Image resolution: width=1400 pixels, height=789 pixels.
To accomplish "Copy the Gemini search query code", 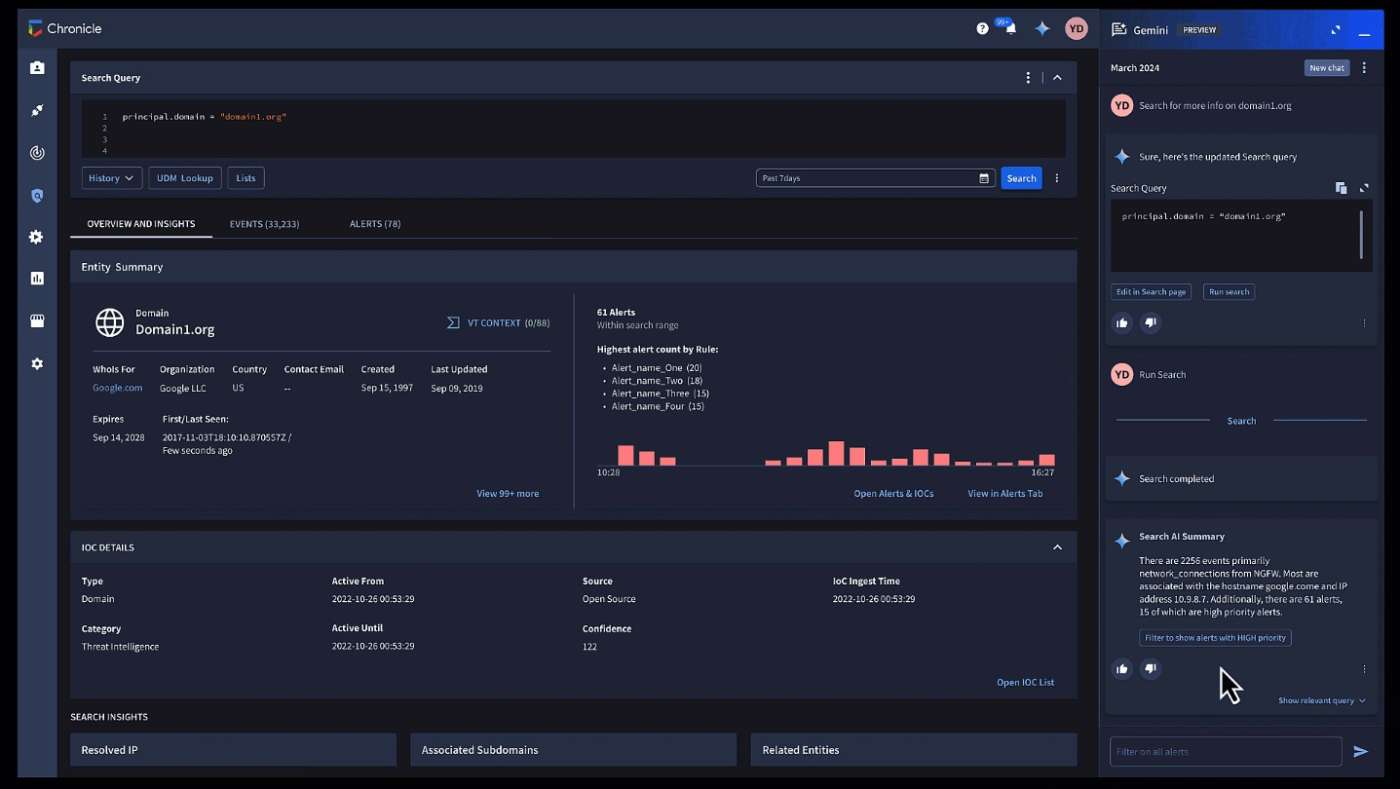I will point(1341,188).
